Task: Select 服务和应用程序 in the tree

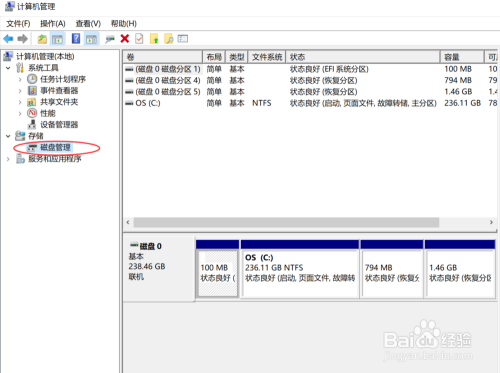Action: (55, 159)
